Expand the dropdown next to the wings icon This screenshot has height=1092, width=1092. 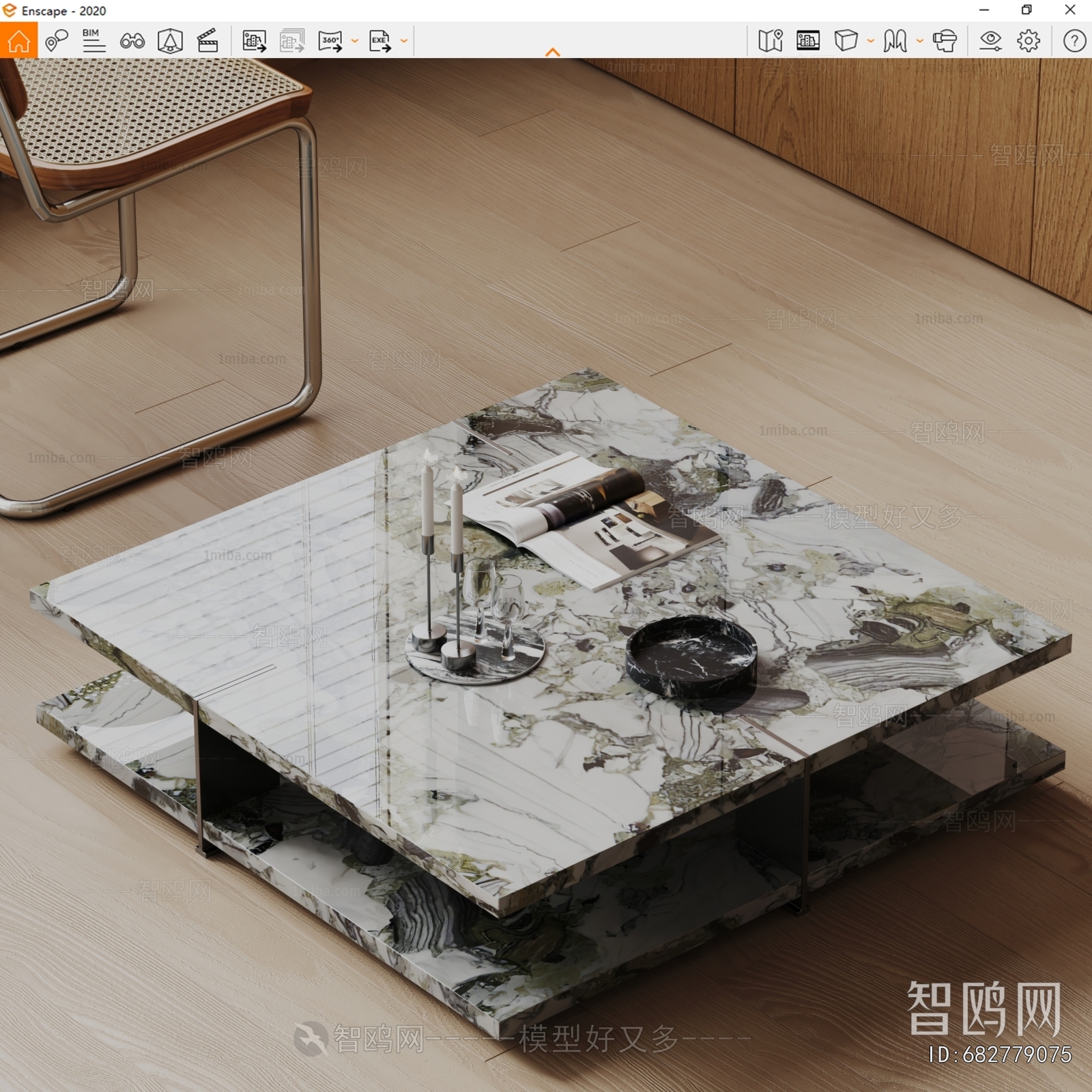pos(921,41)
